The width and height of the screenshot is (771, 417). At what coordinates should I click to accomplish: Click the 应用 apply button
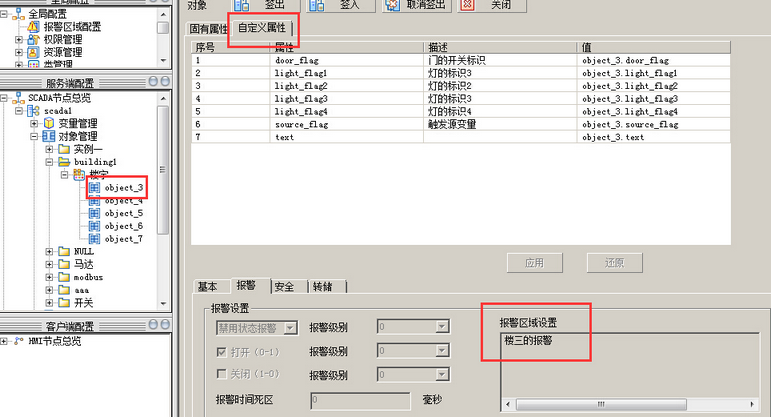click(x=534, y=263)
